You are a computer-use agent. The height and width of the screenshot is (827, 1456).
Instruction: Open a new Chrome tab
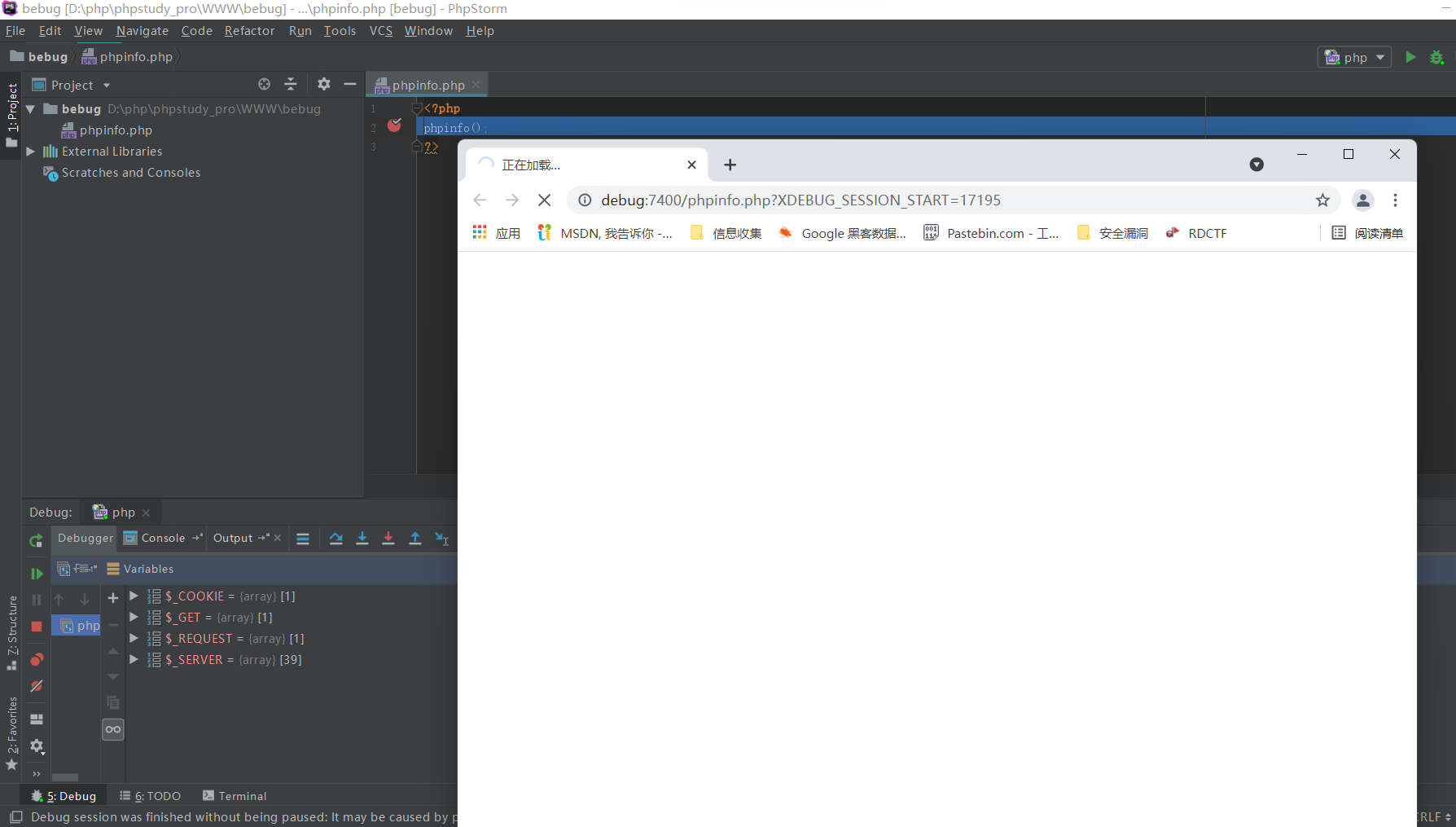[730, 165]
